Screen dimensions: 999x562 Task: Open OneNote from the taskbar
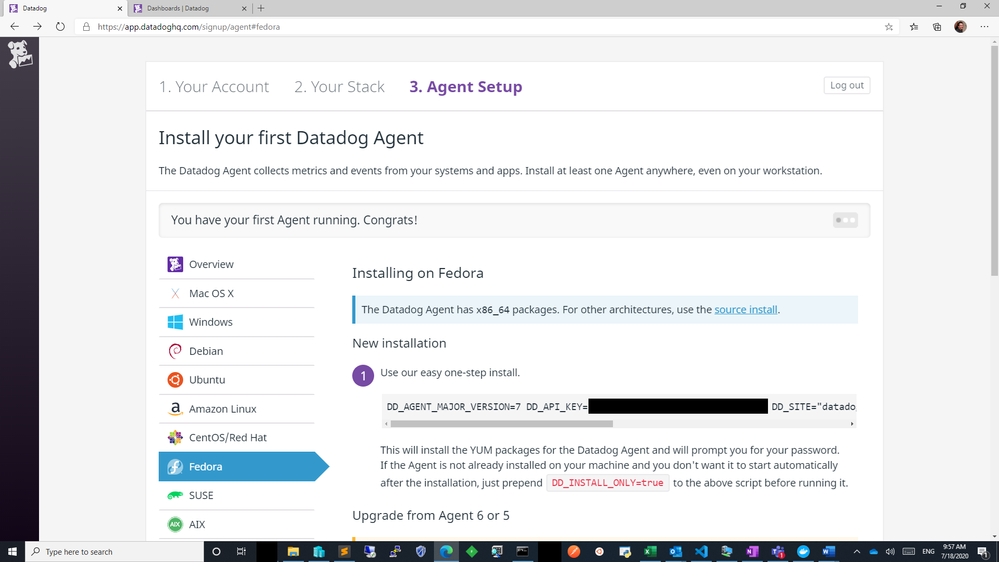pos(752,552)
